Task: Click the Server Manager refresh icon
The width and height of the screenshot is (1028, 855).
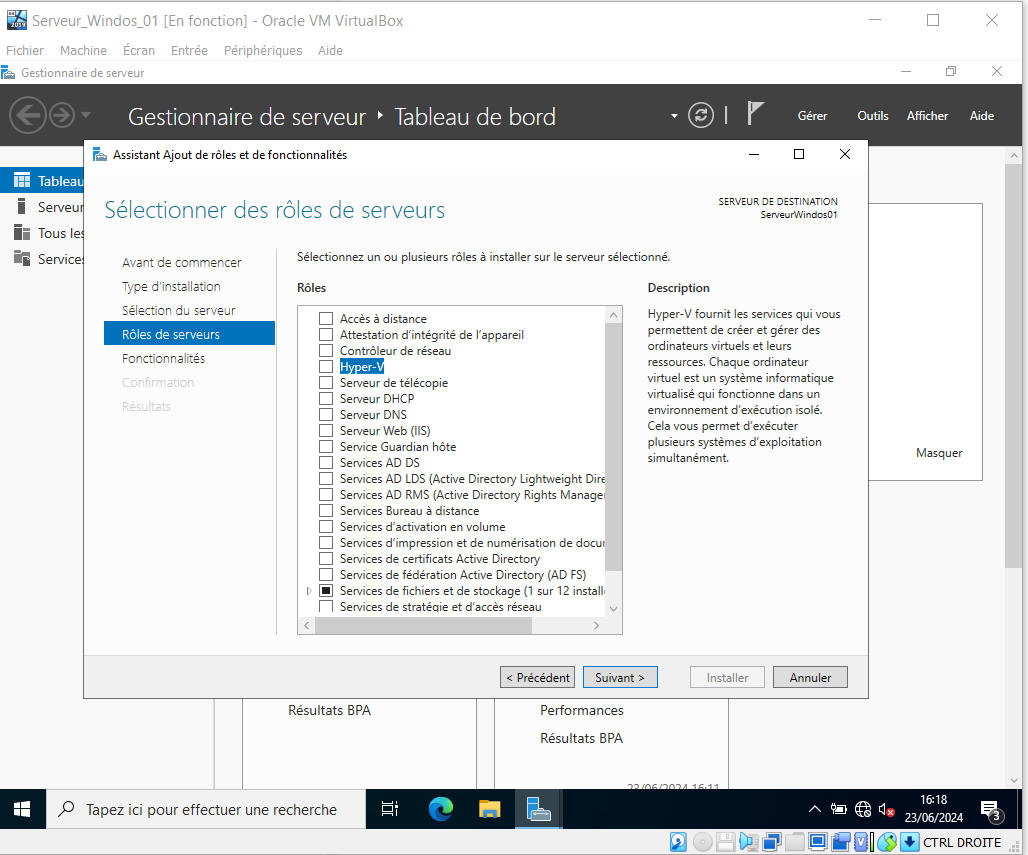Action: (702, 115)
